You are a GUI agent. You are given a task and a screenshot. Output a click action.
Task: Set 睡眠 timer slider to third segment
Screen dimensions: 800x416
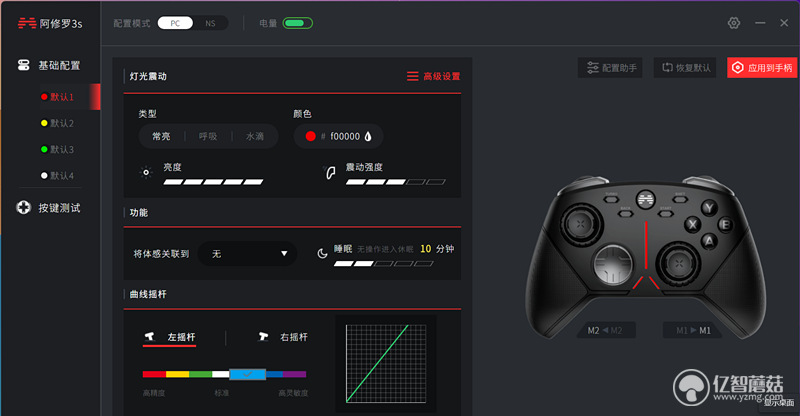384,264
